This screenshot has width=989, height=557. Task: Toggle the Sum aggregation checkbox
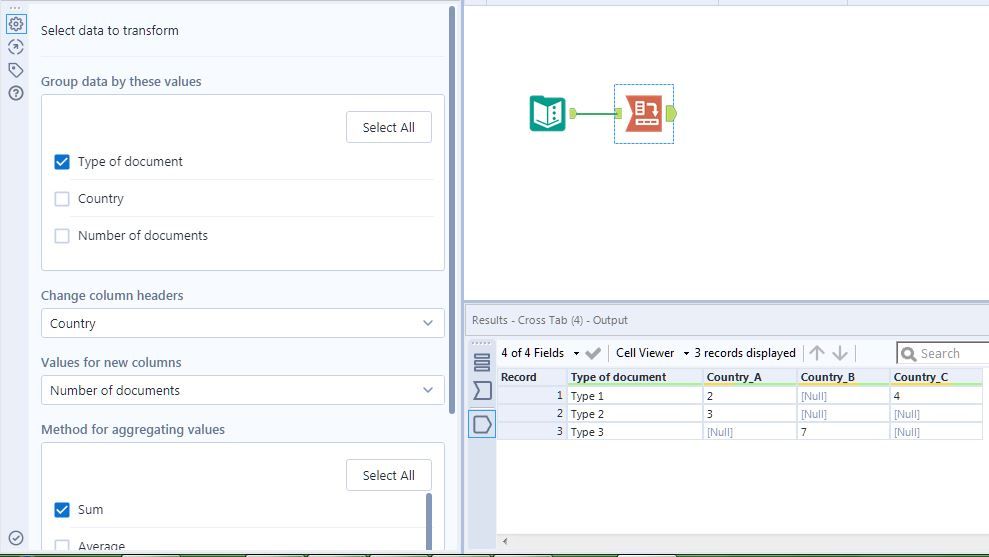coord(62,510)
